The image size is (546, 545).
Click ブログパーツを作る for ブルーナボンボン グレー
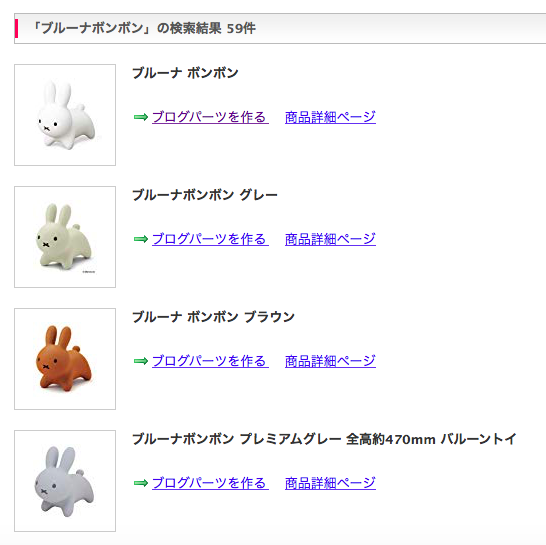(210, 239)
